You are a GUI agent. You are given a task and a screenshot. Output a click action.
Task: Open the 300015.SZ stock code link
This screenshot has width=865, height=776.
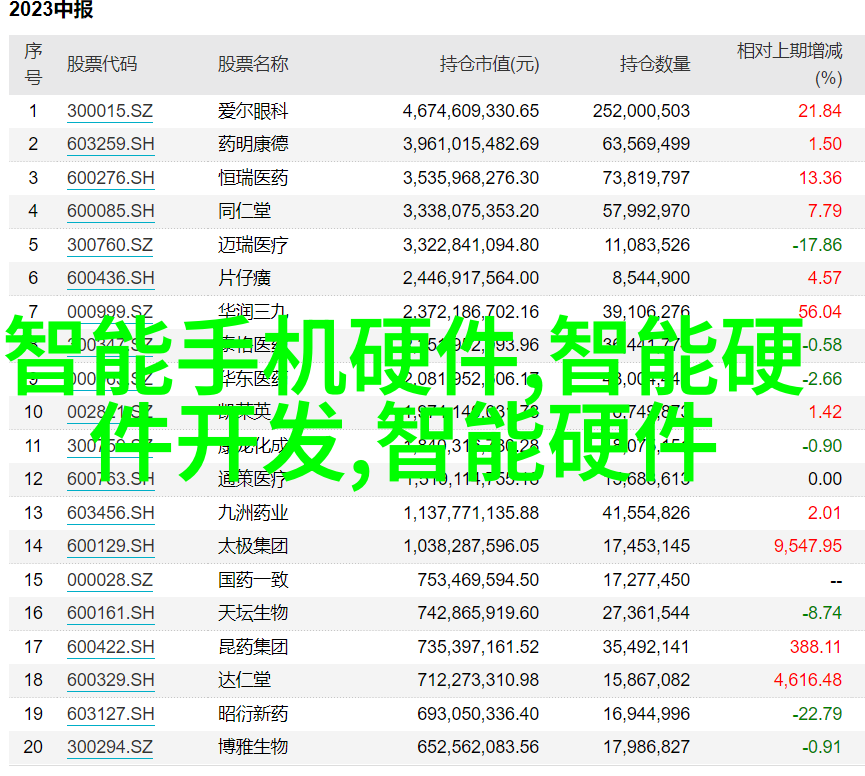click(x=110, y=111)
